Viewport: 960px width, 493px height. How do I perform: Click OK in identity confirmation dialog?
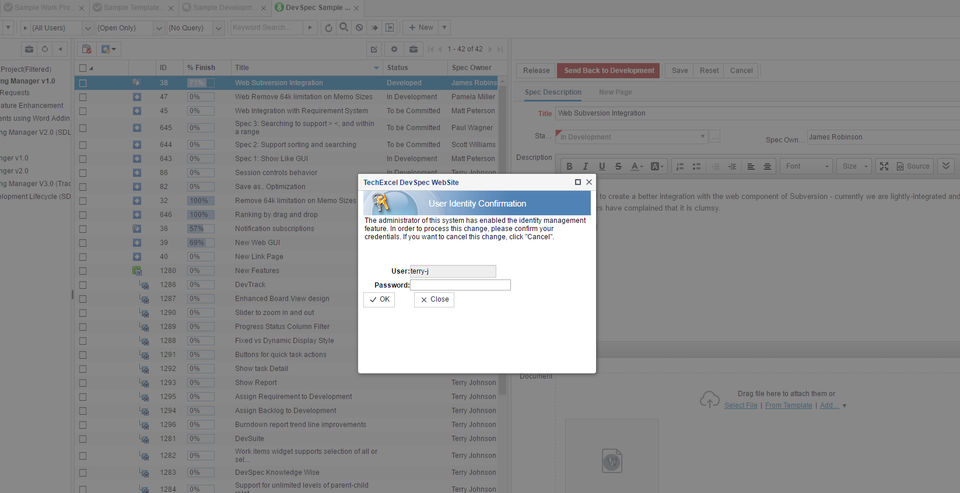click(379, 299)
